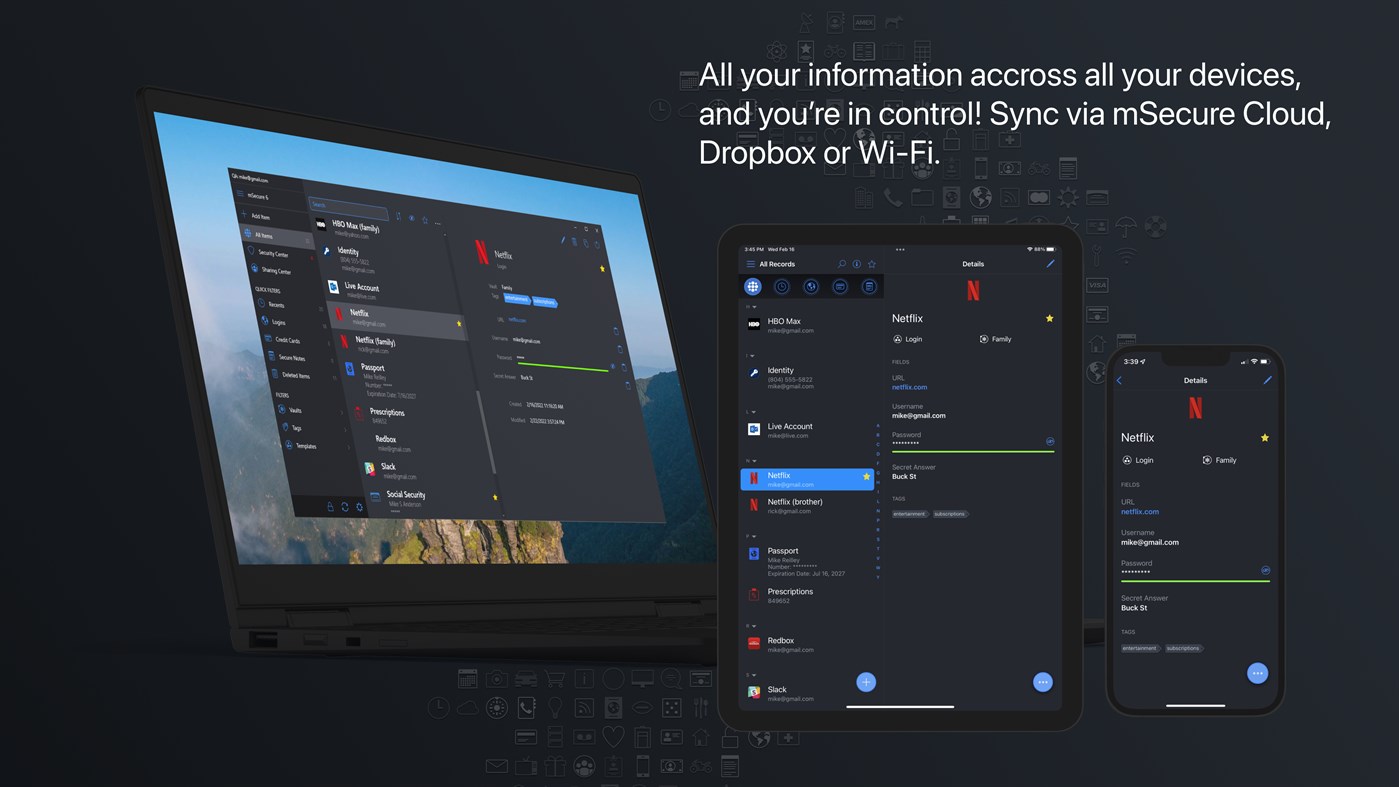The image size is (1399, 787).
Task: Tap the edit pencil icon in tablet Details
Action: pyautogui.click(x=1050, y=264)
